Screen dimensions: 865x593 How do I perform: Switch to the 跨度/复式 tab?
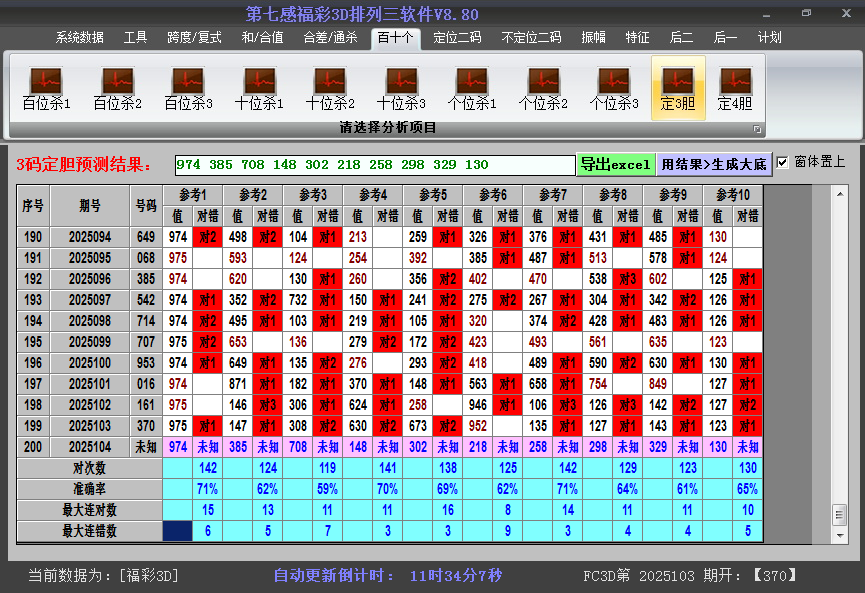194,38
